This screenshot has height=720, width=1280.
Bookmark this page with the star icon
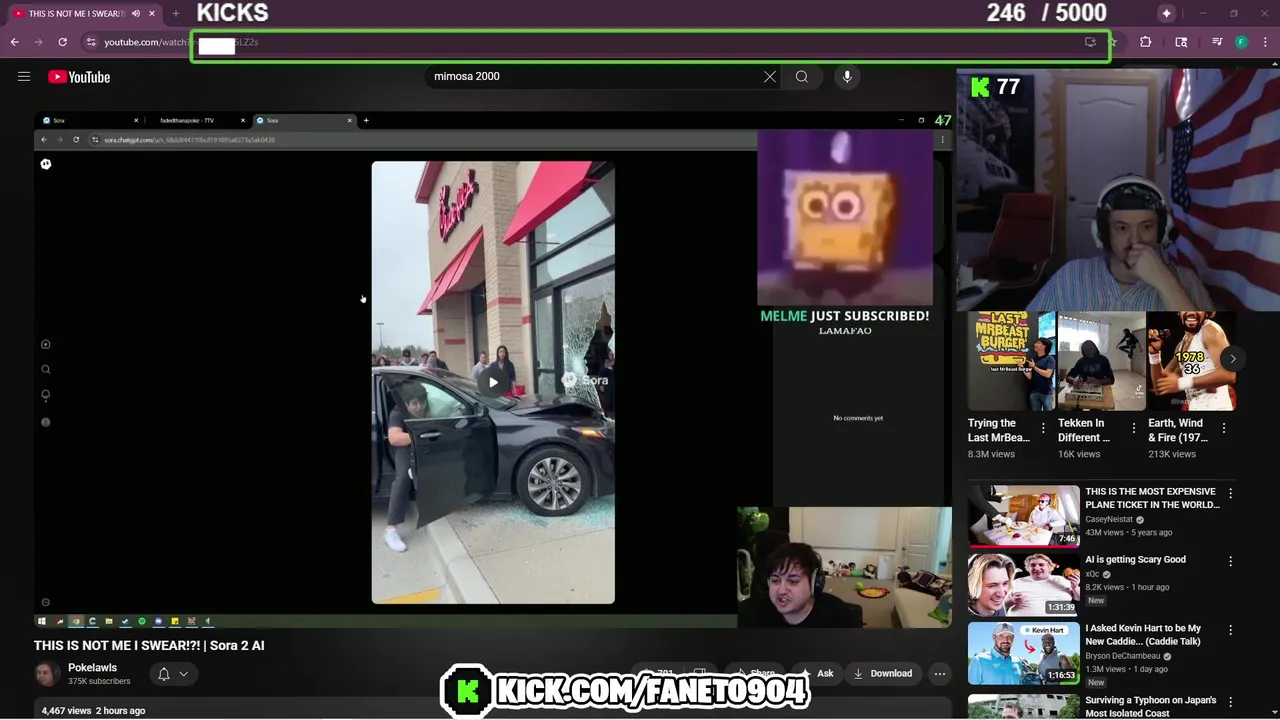click(x=1113, y=42)
